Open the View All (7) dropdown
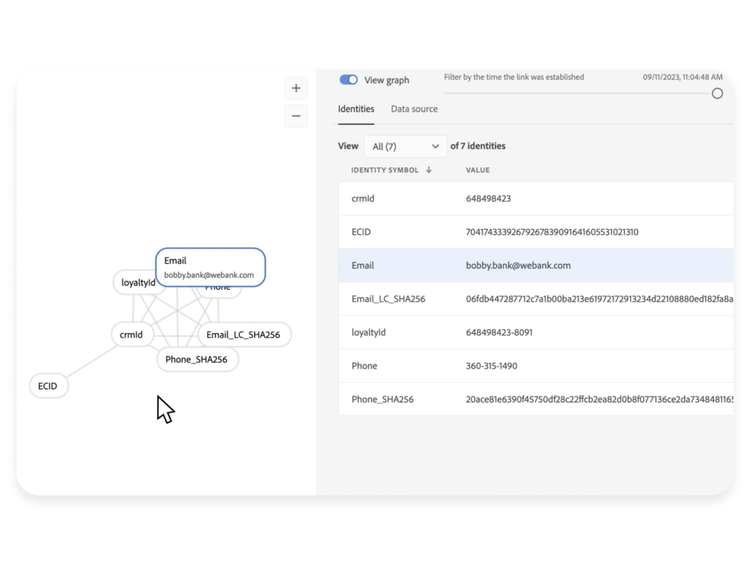 pos(405,146)
